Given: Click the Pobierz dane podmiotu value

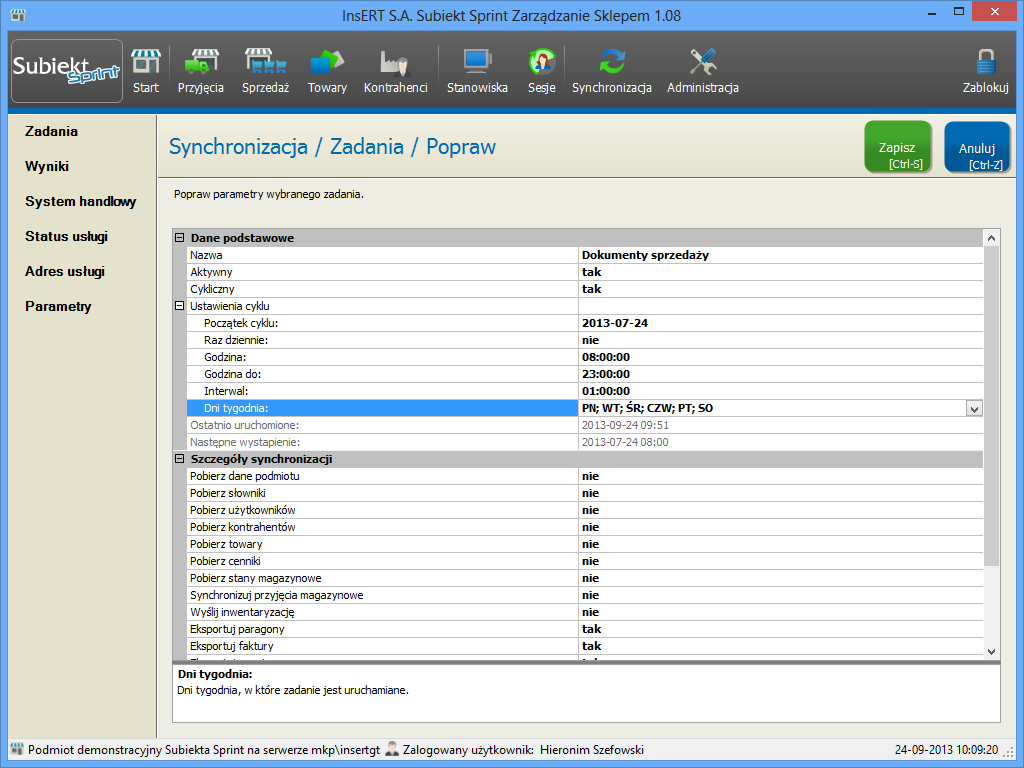Looking at the screenshot, I should pyautogui.click(x=780, y=476).
